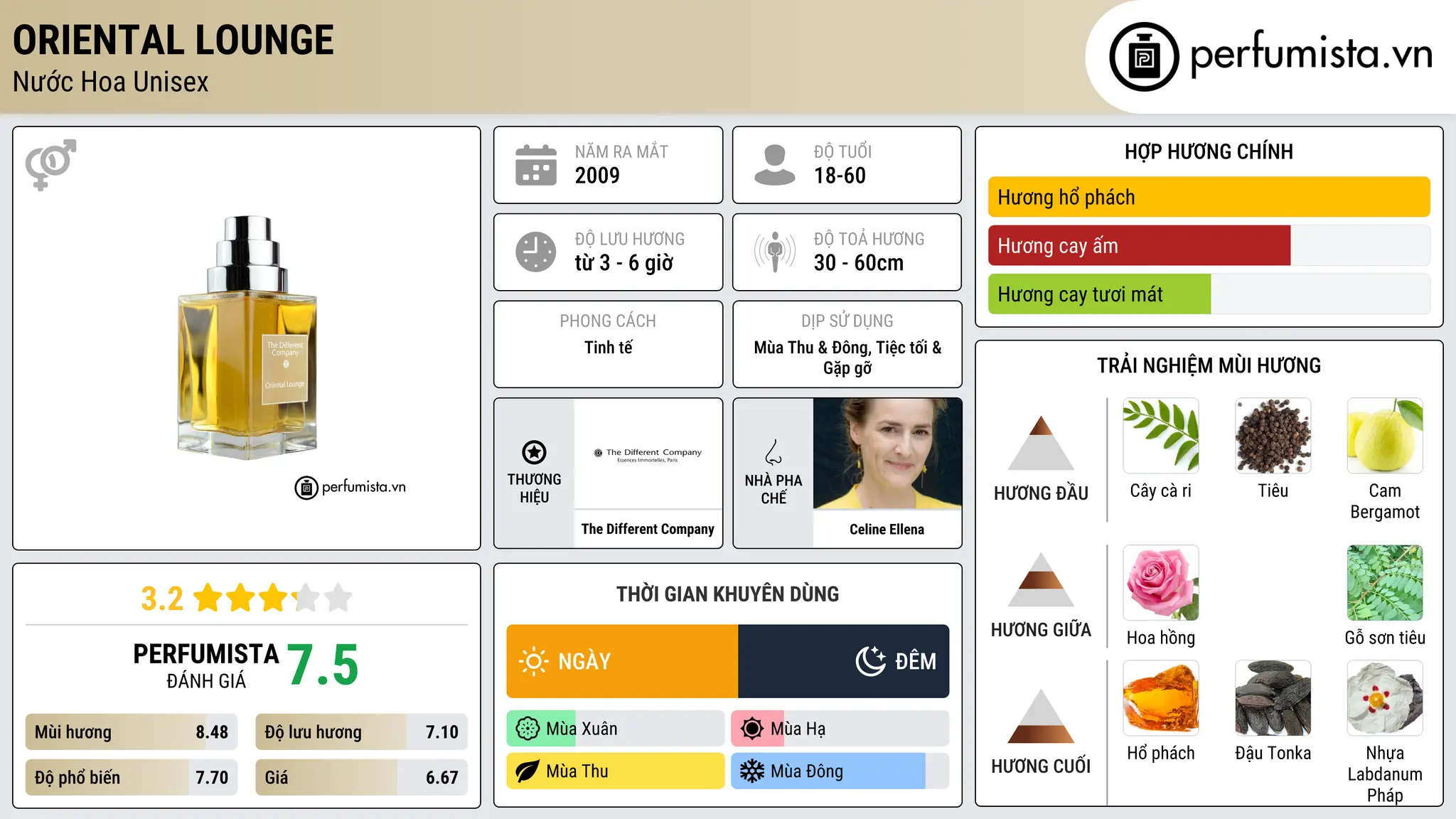Click the Tinh tế style value

(x=609, y=348)
